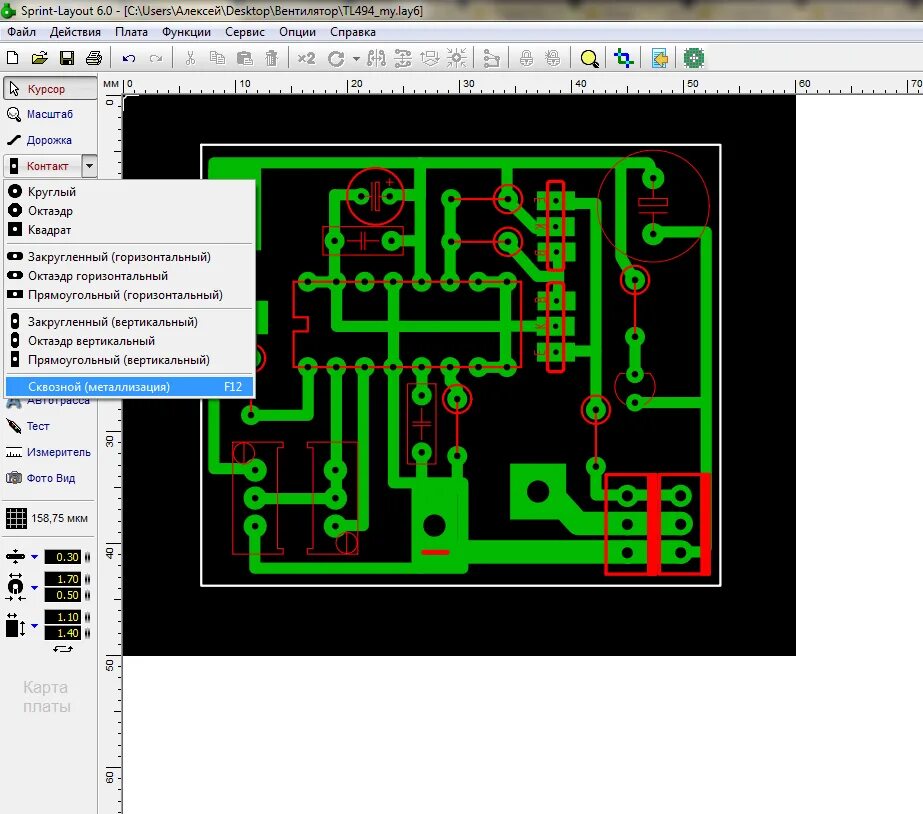Select the Масштаб zoom tool
Screen dimensions: 923x814
(x=50, y=114)
